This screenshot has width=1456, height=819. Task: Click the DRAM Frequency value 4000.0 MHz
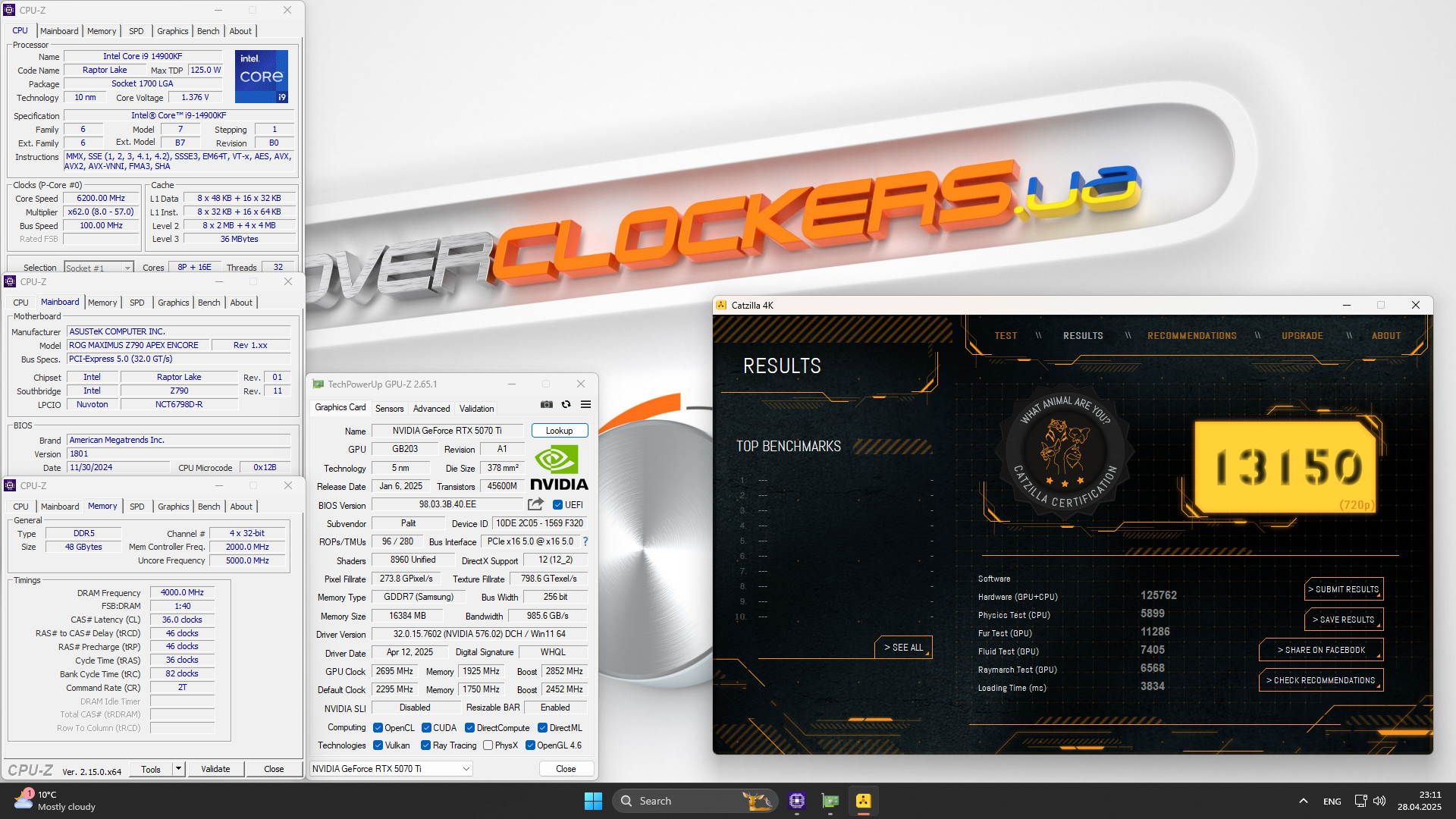[182, 592]
